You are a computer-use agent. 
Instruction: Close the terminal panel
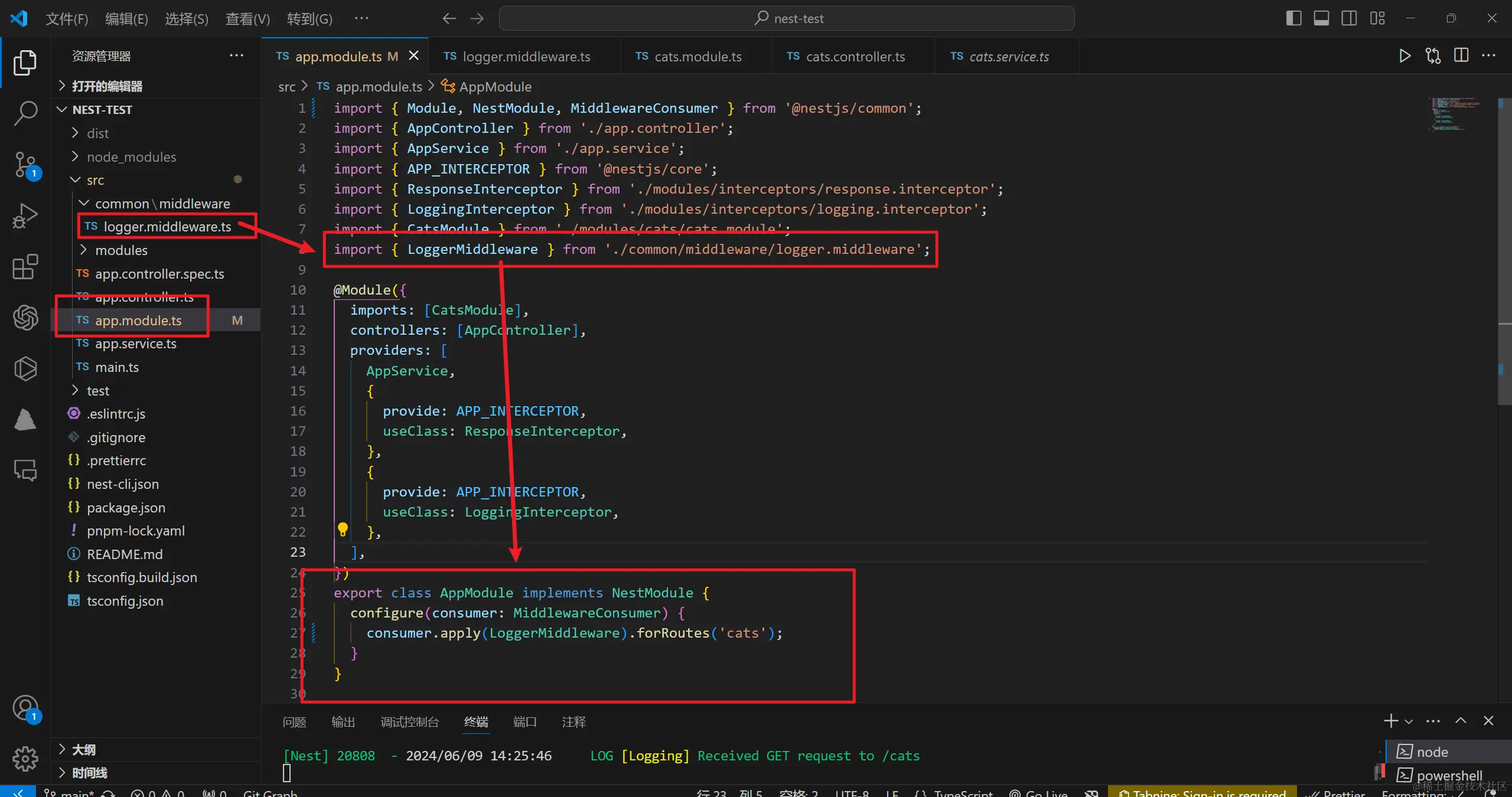pos(1488,721)
